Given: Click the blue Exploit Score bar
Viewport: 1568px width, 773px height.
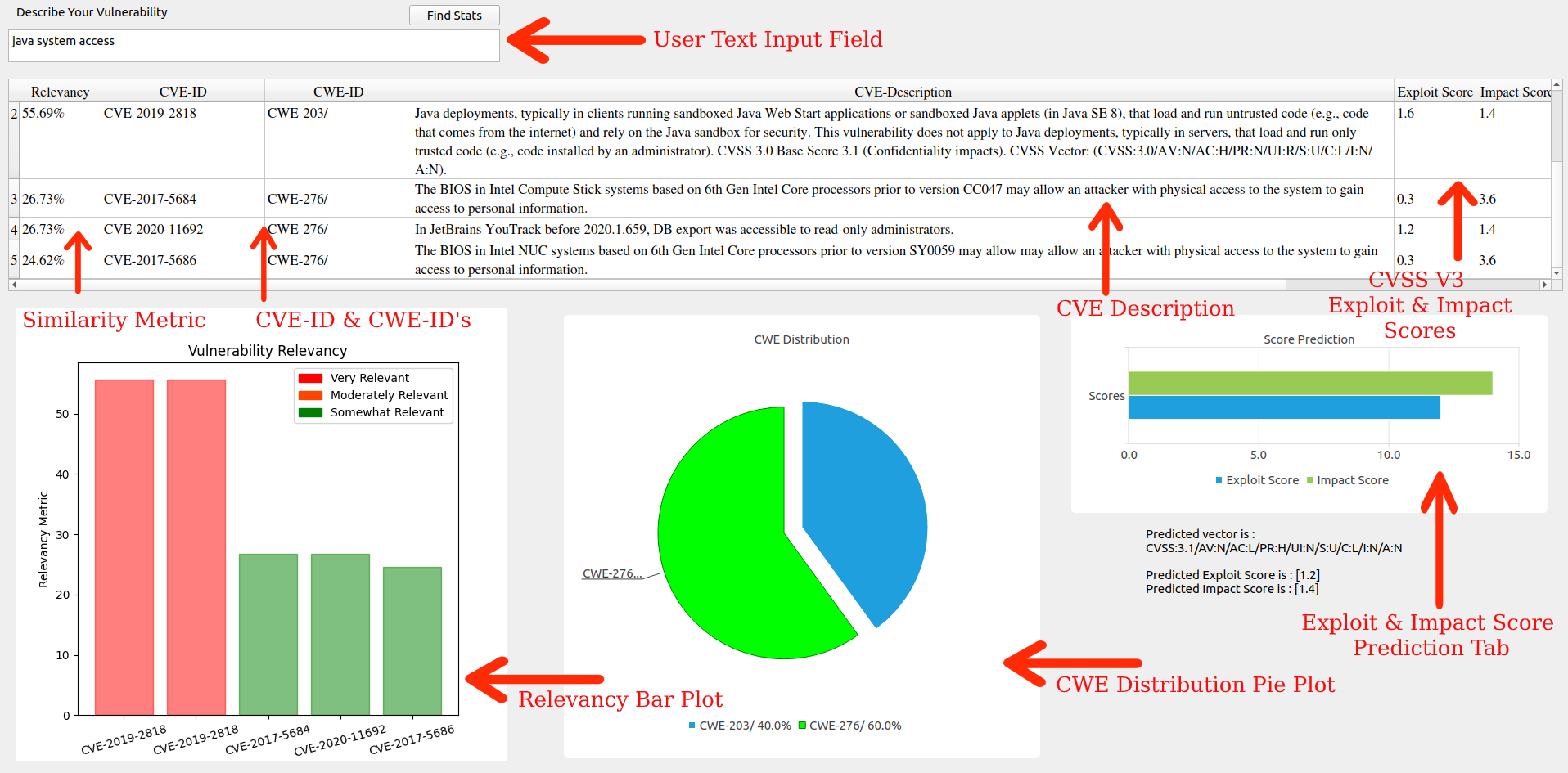Looking at the screenshot, I should (1283, 407).
